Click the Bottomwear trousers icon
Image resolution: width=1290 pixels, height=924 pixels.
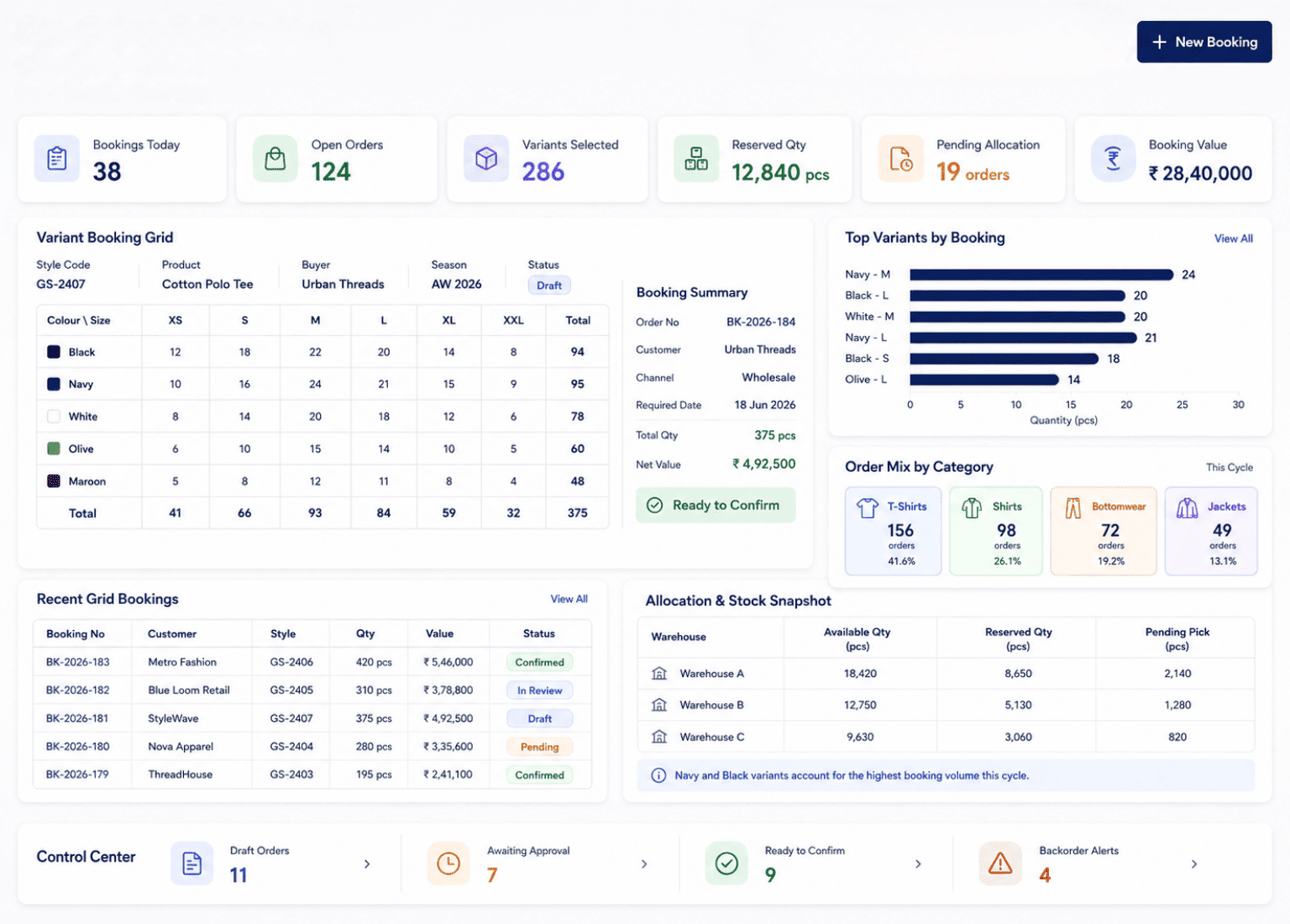pyautogui.click(x=1072, y=508)
